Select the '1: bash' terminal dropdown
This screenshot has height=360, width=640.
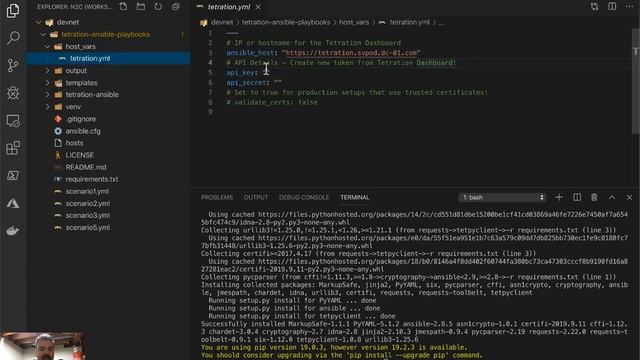[x=502, y=198]
